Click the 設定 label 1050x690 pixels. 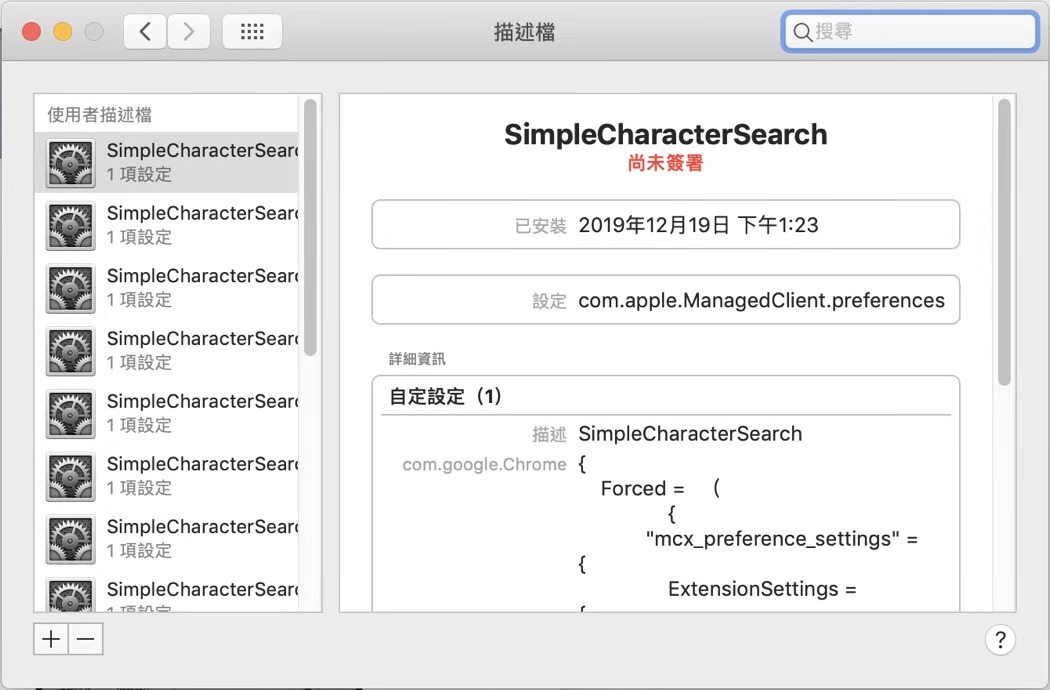point(549,301)
